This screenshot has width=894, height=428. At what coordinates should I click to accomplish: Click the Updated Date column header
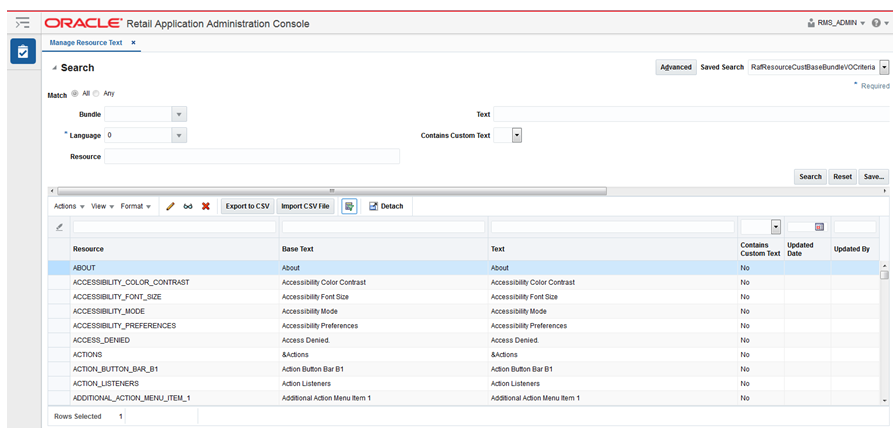coord(800,249)
